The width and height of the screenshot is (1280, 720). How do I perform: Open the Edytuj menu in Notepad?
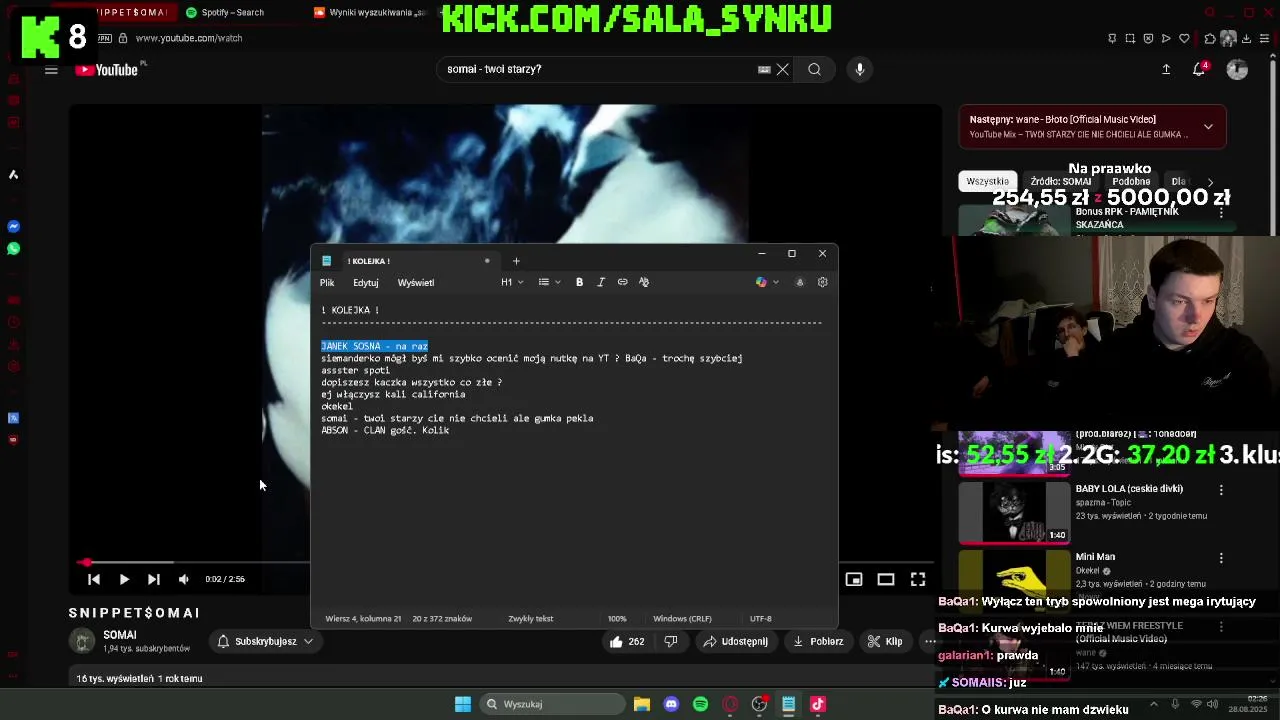(x=365, y=283)
